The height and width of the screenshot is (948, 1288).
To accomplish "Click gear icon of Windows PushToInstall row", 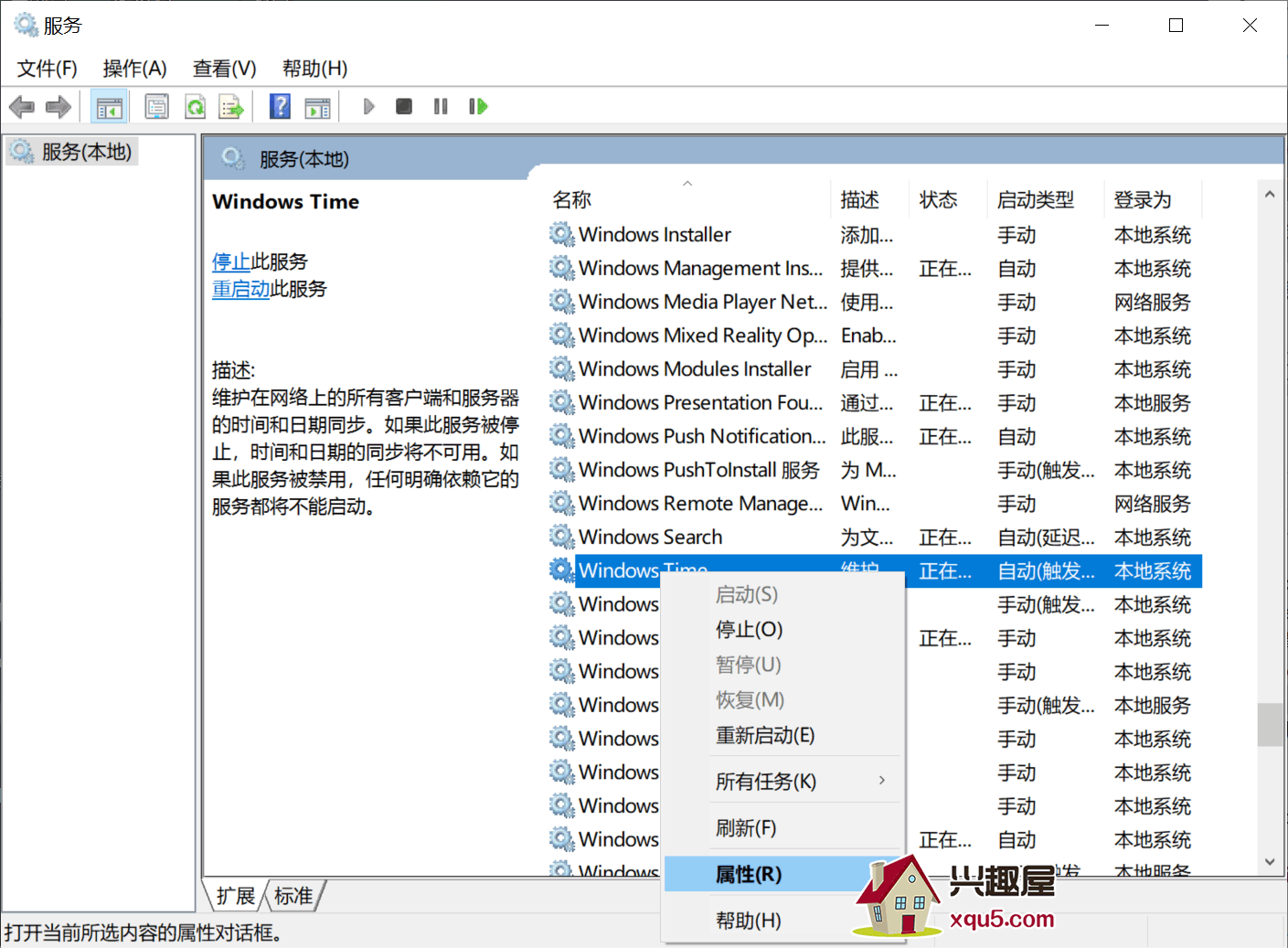I will point(561,470).
